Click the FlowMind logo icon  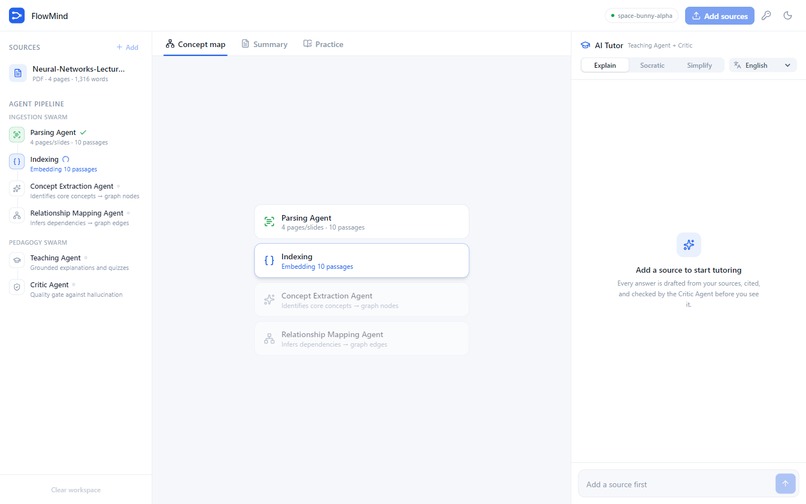16,16
